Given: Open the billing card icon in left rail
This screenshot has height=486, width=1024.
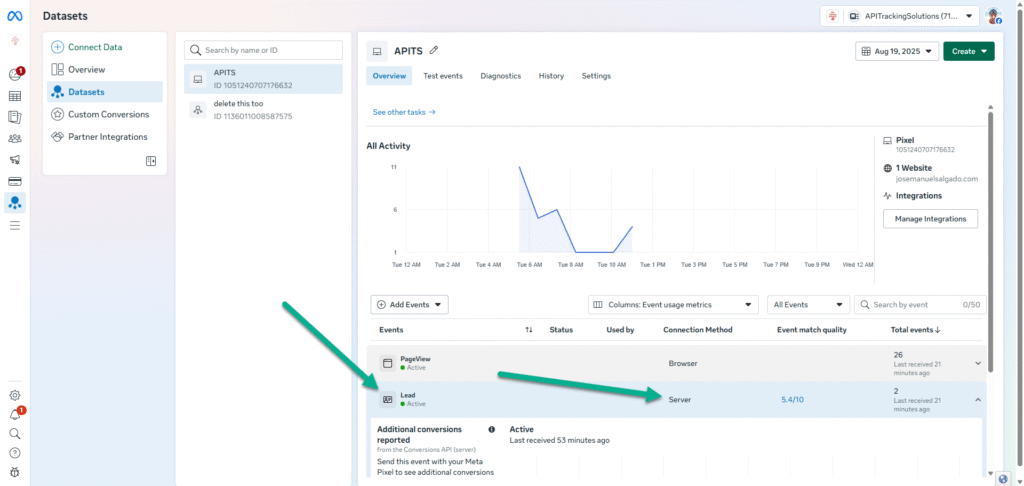Looking at the screenshot, I should click(x=15, y=181).
